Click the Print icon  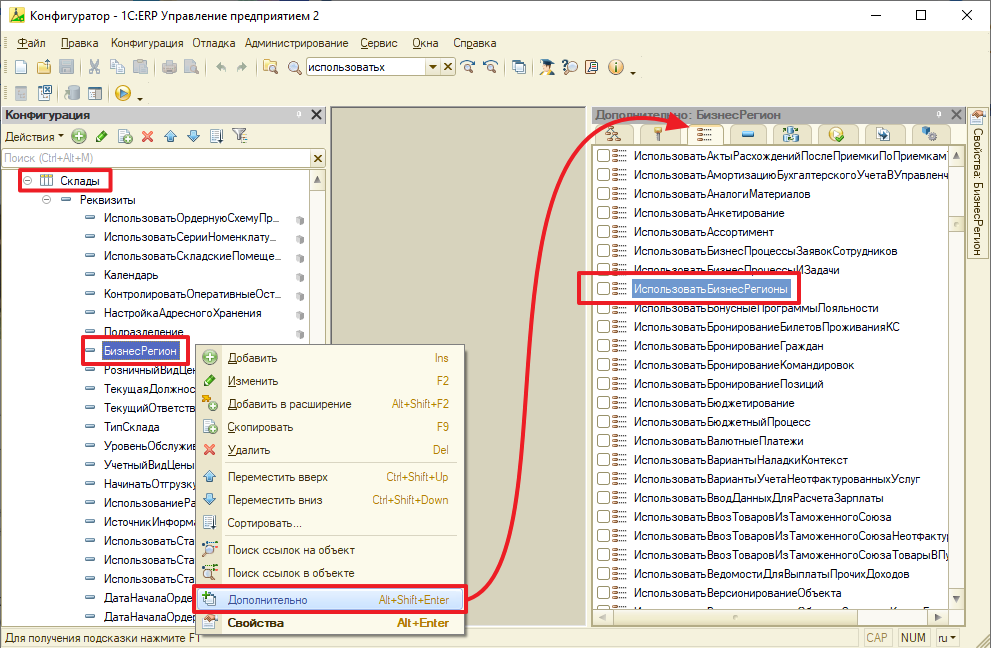coord(169,67)
